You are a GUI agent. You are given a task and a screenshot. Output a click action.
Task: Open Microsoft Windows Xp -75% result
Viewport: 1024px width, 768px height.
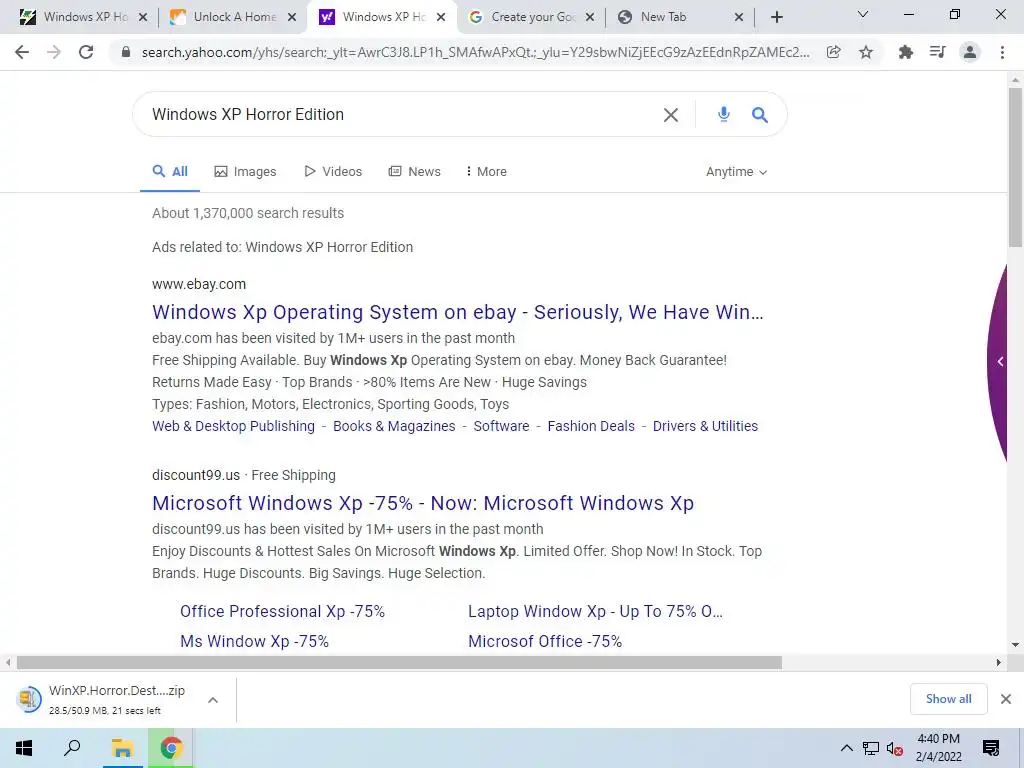pyautogui.click(x=423, y=503)
